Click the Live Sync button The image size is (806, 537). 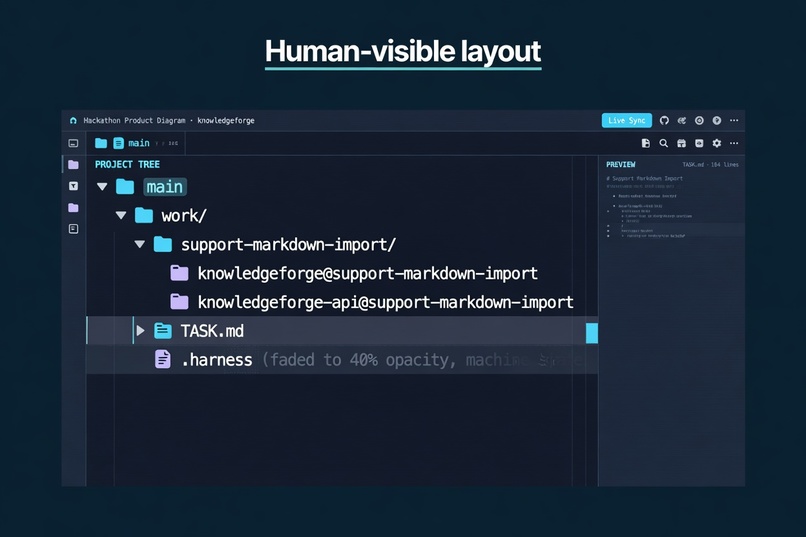627,120
